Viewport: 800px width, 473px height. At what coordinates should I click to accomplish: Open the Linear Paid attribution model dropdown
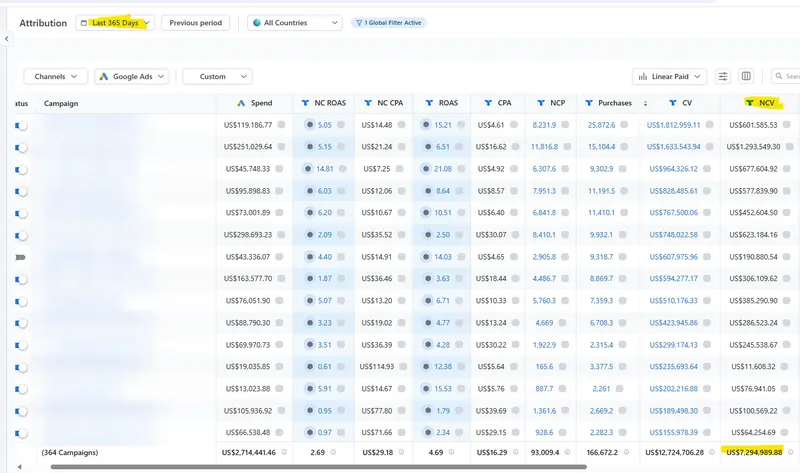tap(669, 77)
